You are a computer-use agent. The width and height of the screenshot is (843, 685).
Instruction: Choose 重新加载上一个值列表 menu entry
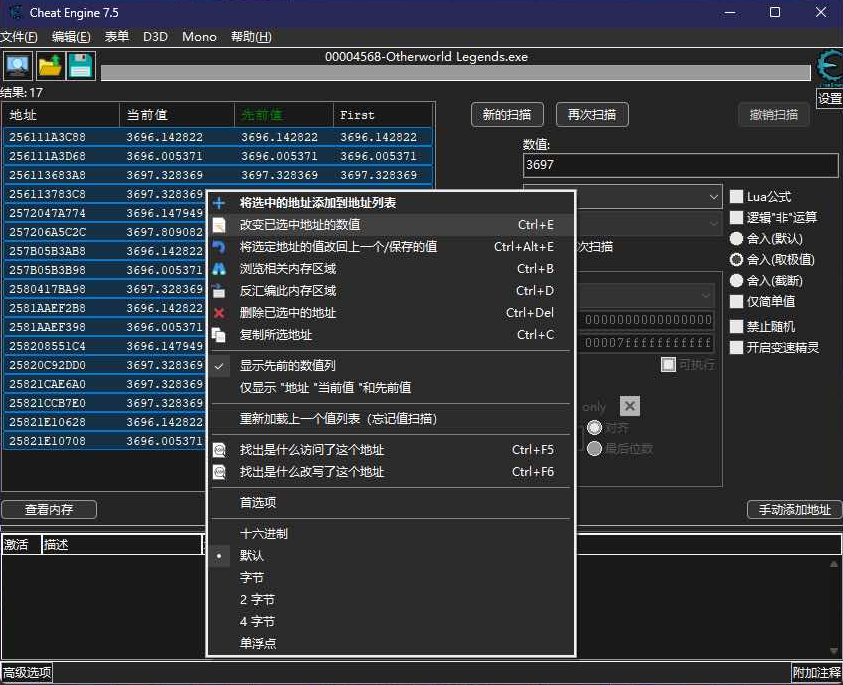(x=391, y=419)
